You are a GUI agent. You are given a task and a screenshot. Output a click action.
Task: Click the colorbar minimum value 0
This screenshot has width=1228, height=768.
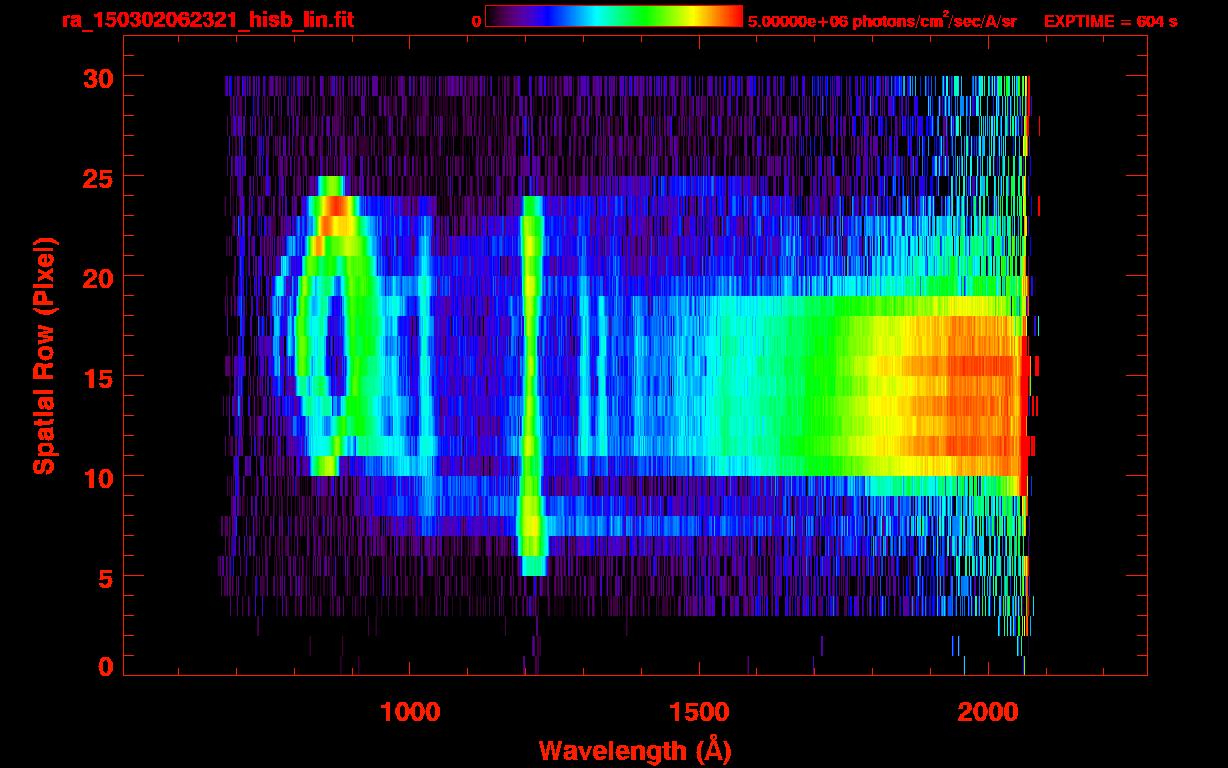(476, 21)
